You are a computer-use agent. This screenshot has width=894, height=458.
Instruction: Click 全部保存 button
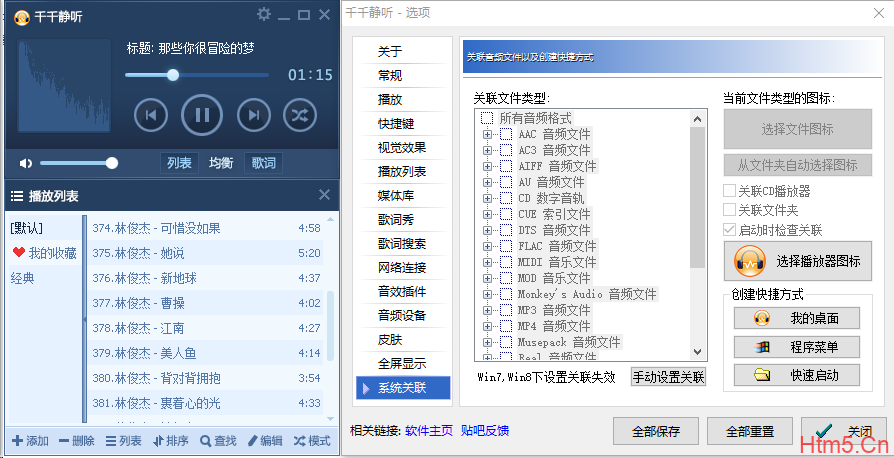click(656, 431)
